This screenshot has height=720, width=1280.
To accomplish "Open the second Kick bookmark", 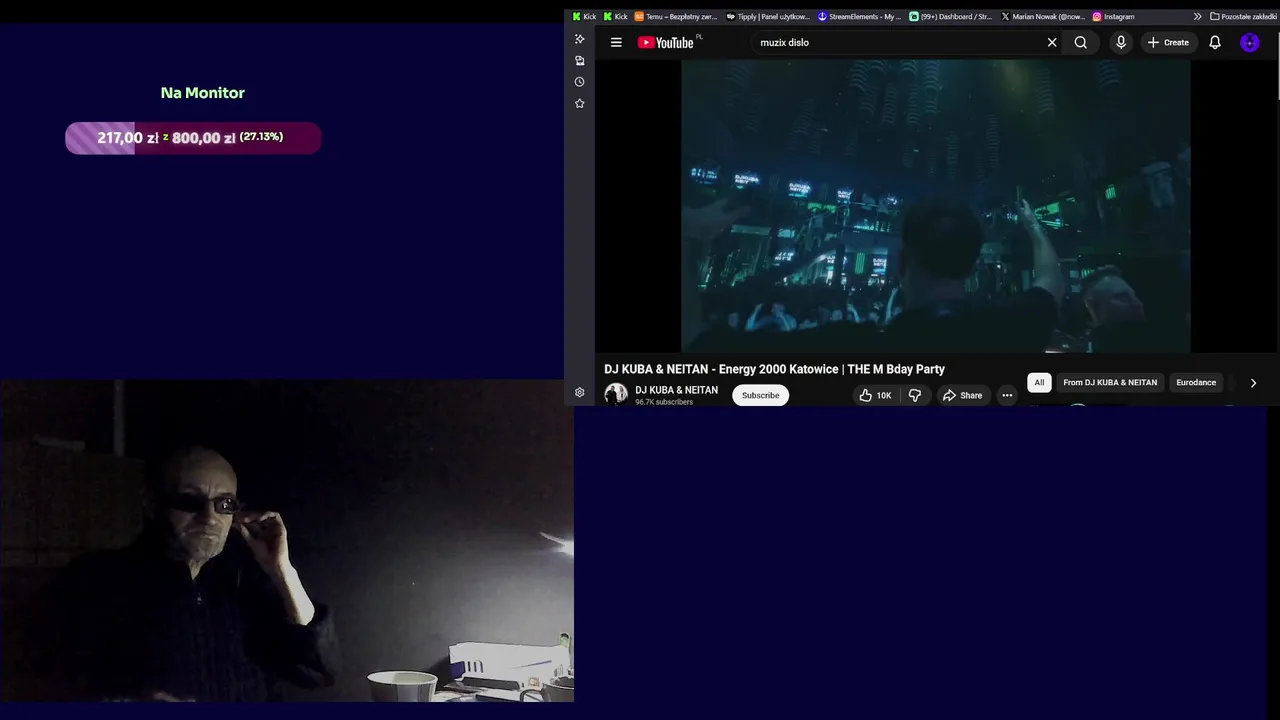I will pyautogui.click(x=616, y=16).
